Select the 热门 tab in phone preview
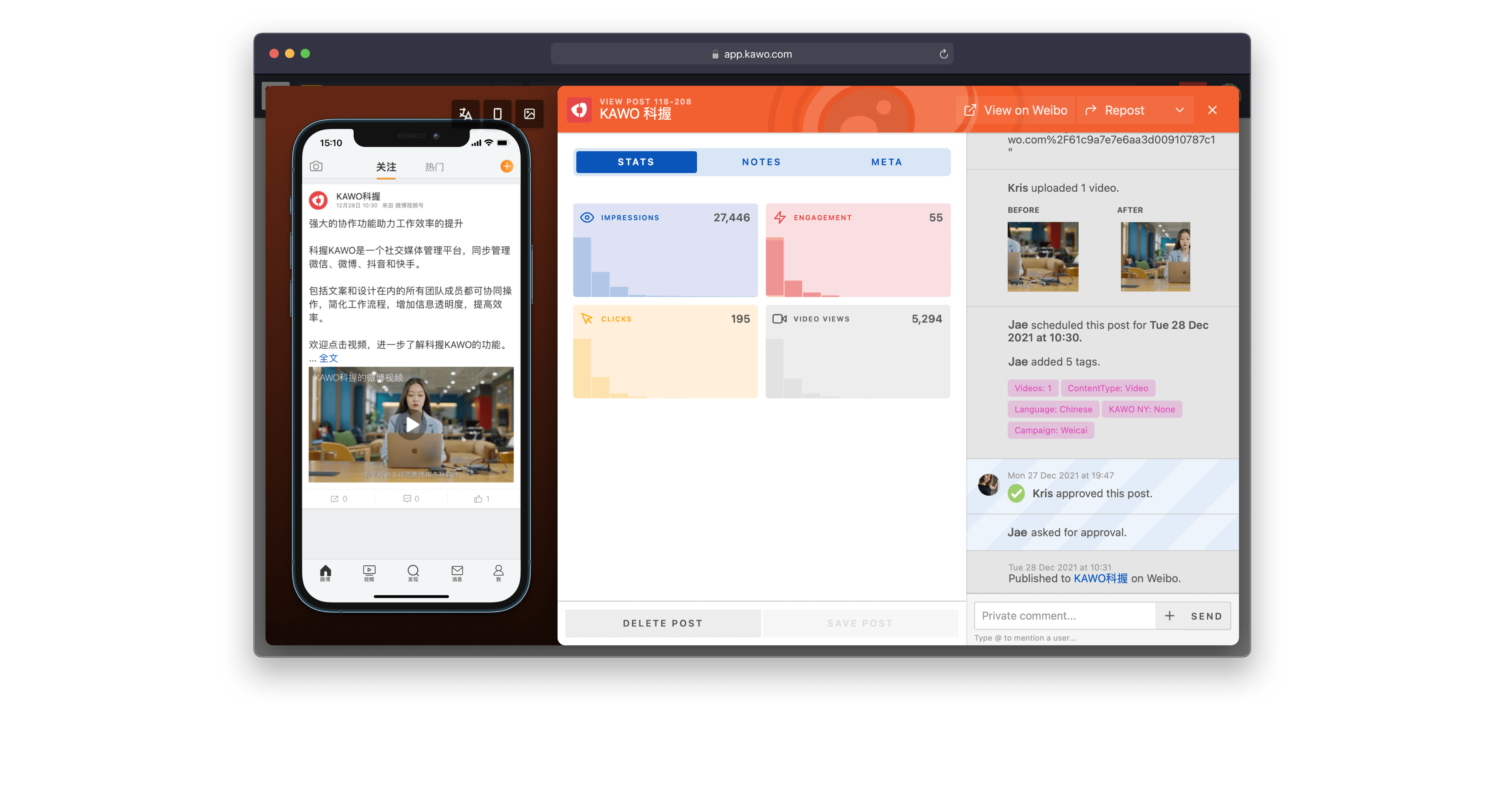Viewport: 1512px width, 788px height. [434, 167]
